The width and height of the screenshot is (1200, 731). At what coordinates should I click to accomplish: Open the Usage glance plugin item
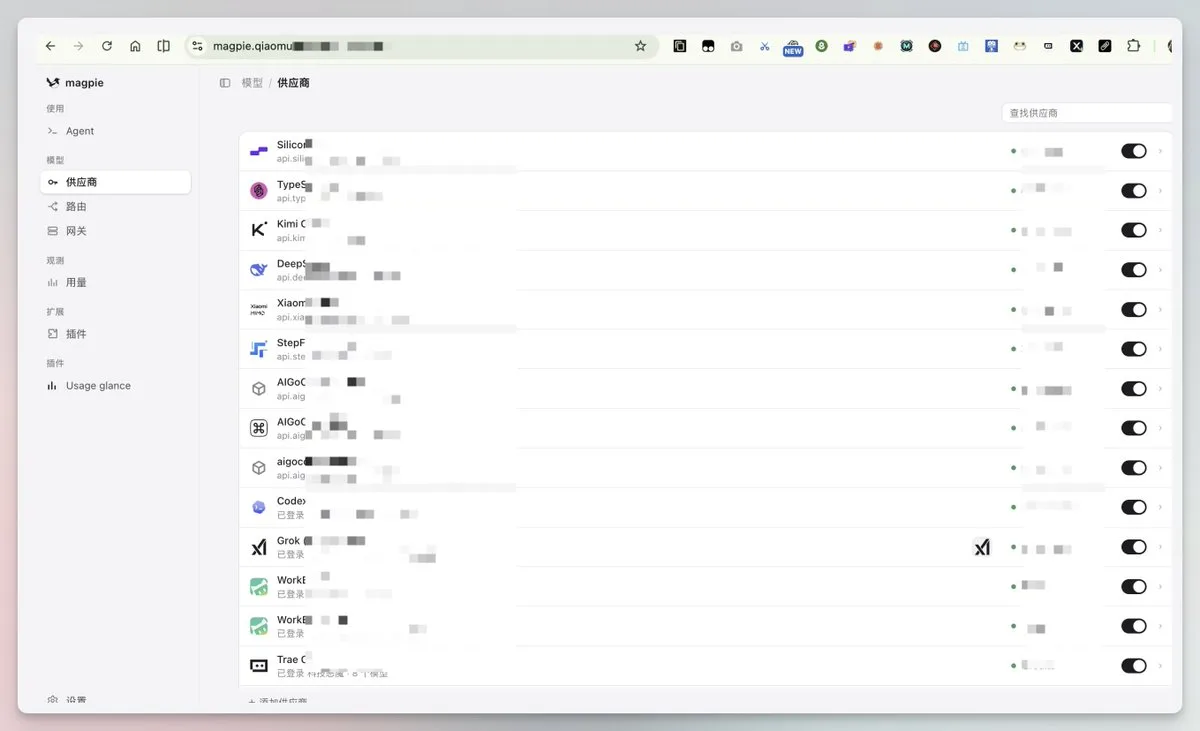click(115, 386)
